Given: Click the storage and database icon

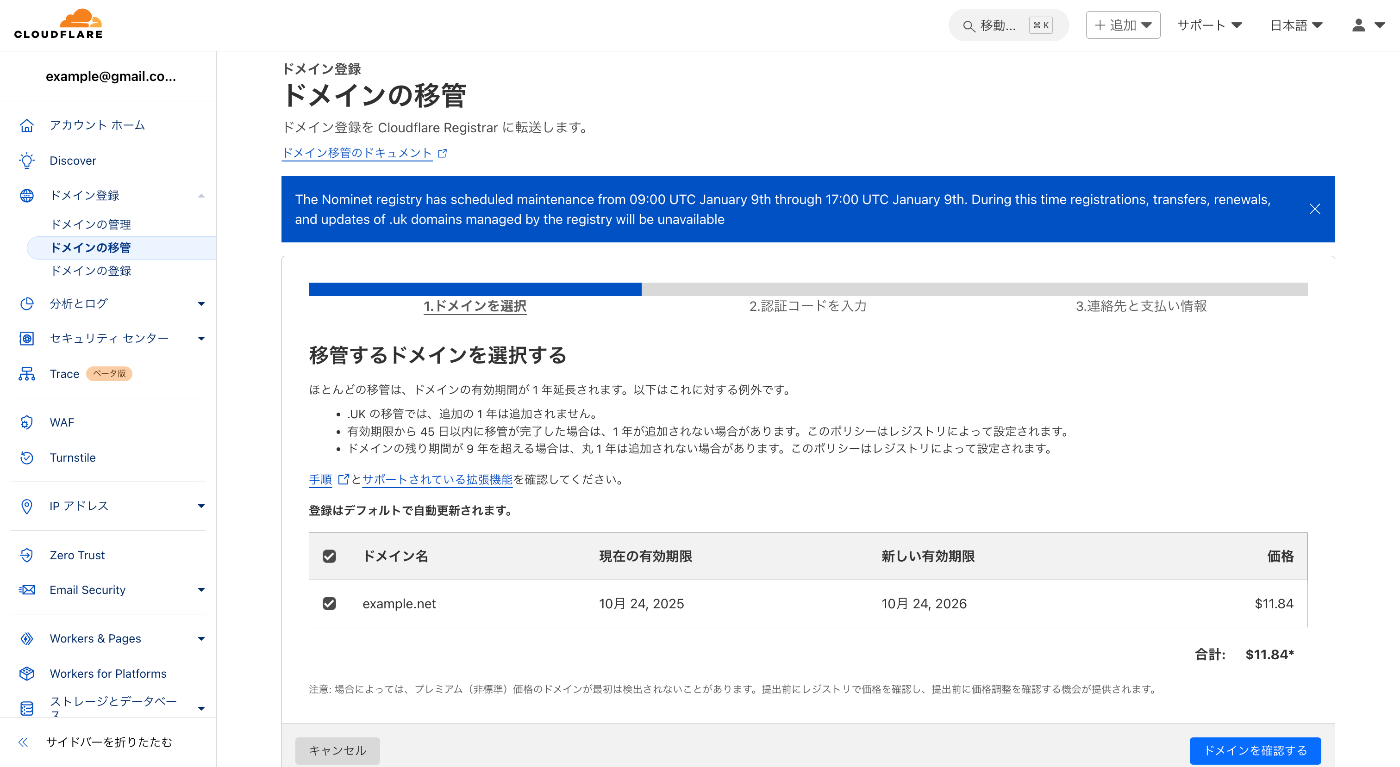Looking at the screenshot, I should pos(27,708).
